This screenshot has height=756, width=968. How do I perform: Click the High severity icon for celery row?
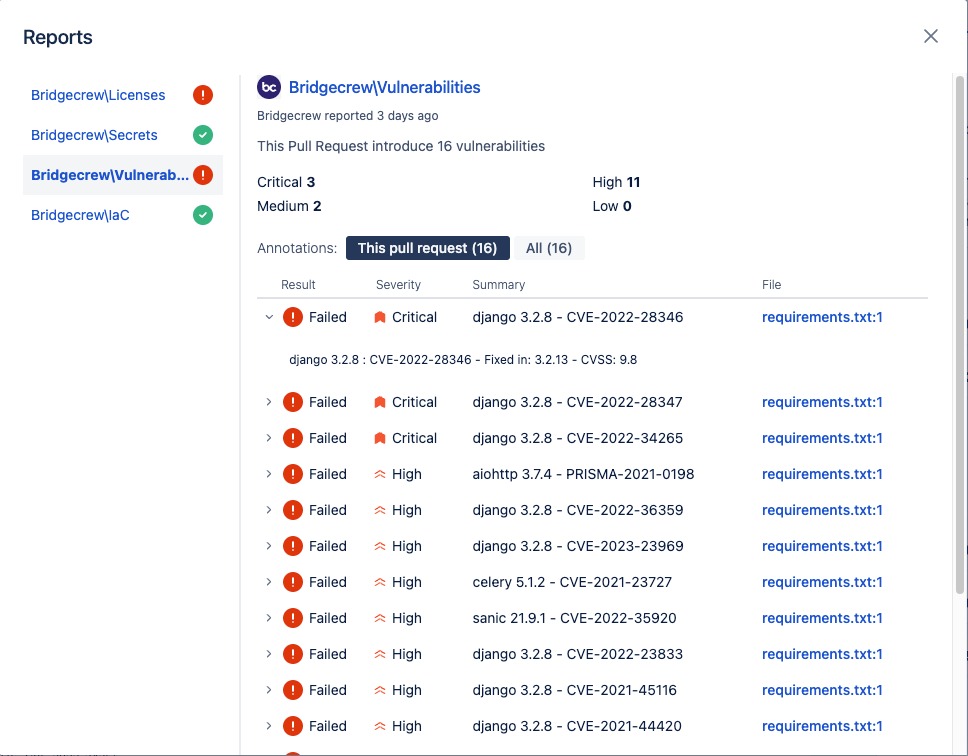pyautogui.click(x=380, y=582)
